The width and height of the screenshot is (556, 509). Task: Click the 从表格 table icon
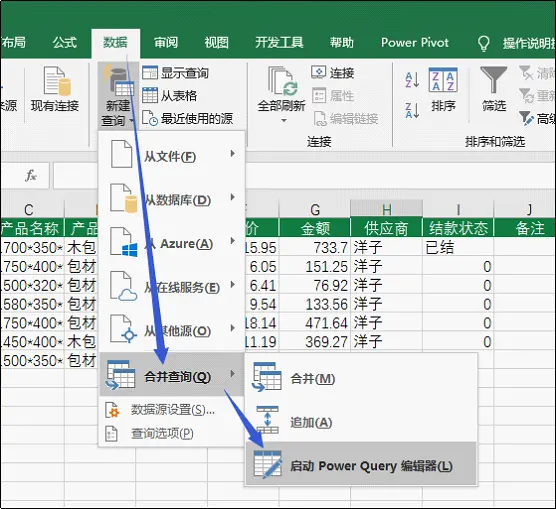[x=150, y=95]
